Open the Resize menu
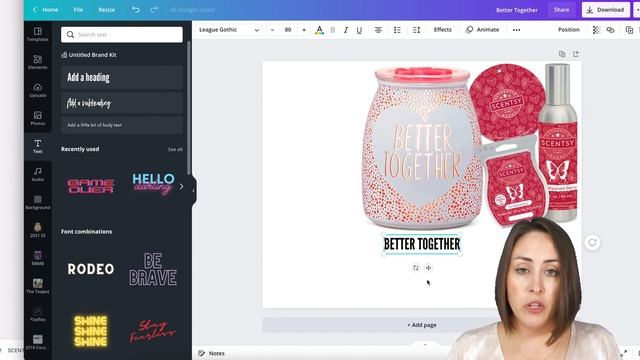The image size is (640, 360). [107, 9]
